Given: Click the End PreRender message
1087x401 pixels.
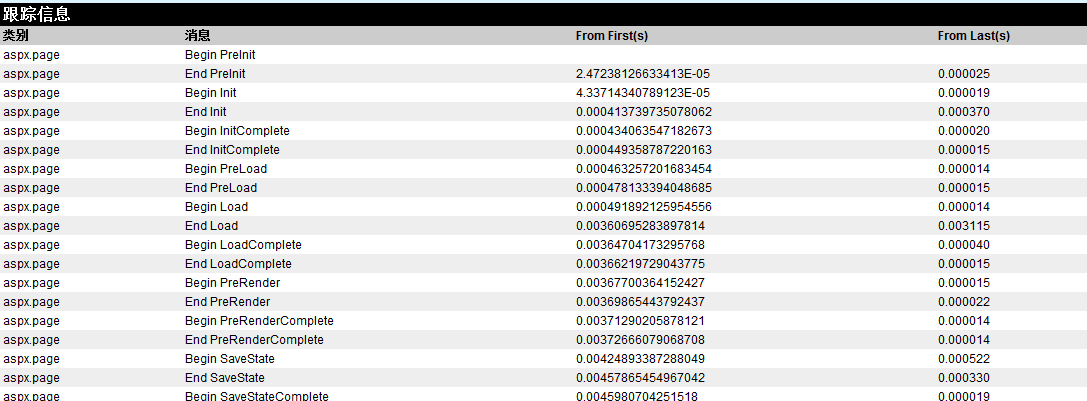Looking at the screenshot, I should pyautogui.click(x=227, y=302).
